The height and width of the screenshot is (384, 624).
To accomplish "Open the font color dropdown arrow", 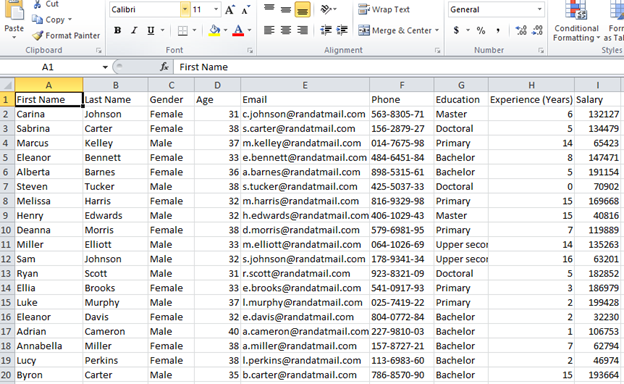I will pyautogui.click(x=249, y=30).
